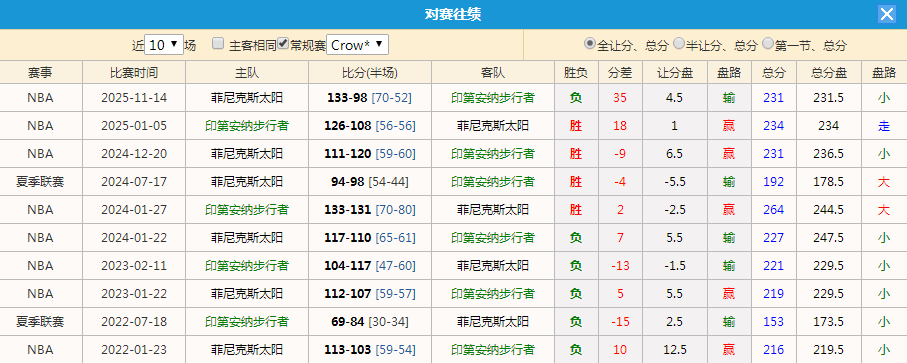Open the Crow* company dropdown

[x=357, y=45]
